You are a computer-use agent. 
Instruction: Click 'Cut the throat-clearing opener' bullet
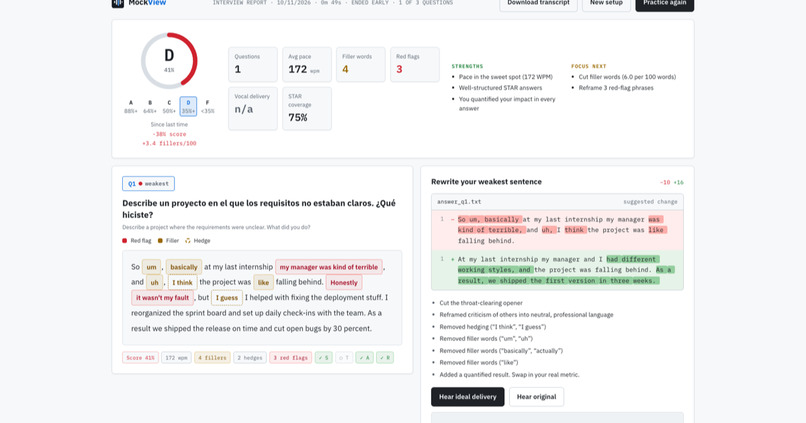[x=481, y=303]
